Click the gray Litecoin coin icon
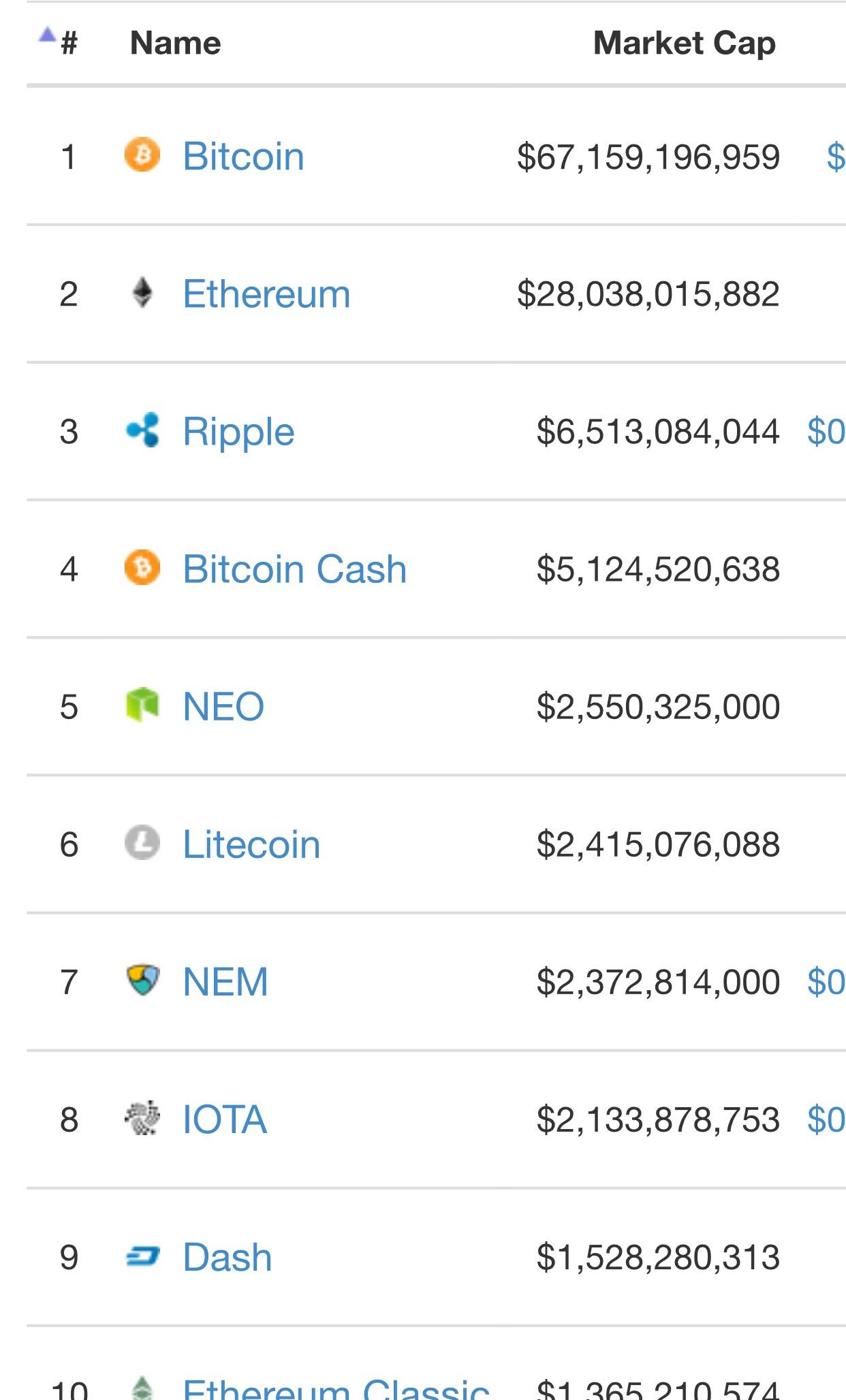The image size is (846, 1400). pyautogui.click(x=142, y=843)
